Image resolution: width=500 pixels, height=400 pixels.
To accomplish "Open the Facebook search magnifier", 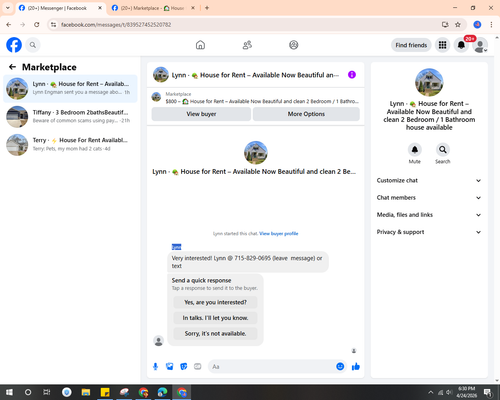I will [33, 45].
